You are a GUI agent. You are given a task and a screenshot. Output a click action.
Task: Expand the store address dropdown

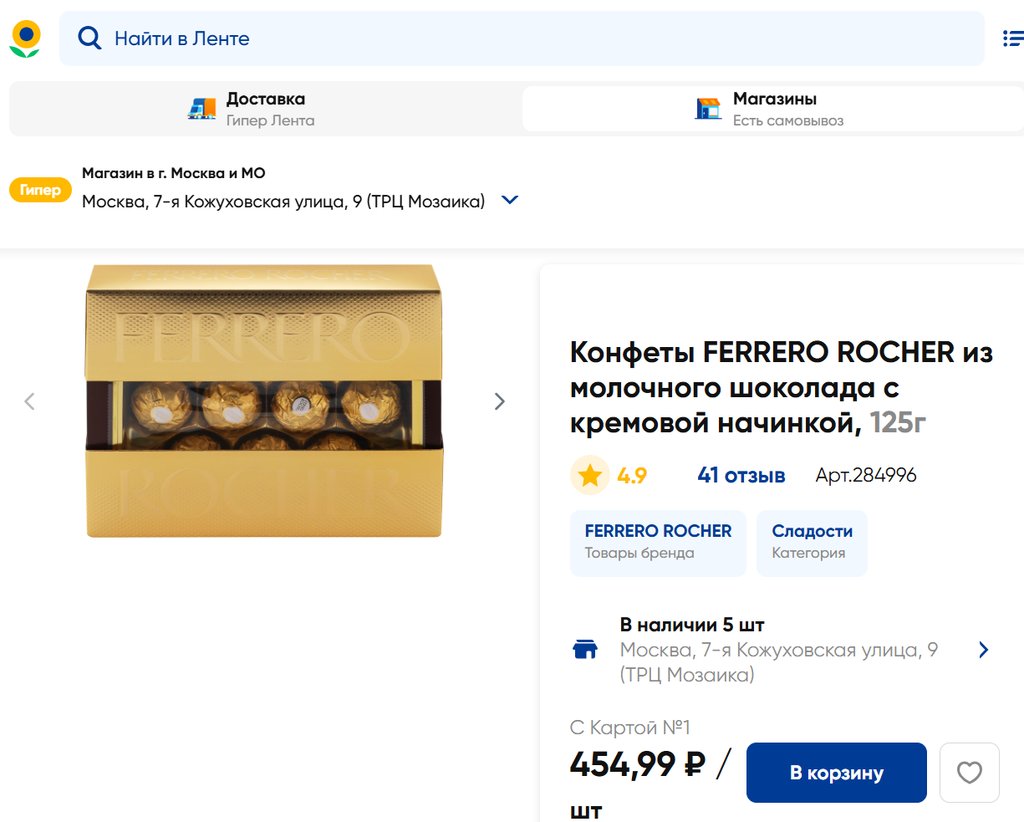[510, 200]
